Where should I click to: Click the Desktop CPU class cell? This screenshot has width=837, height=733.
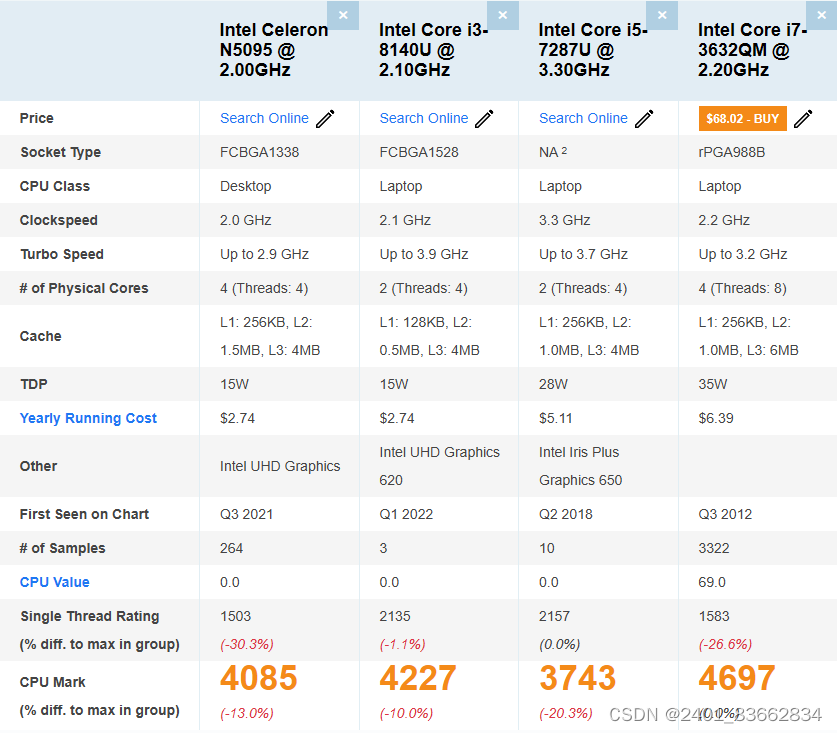pos(246,186)
